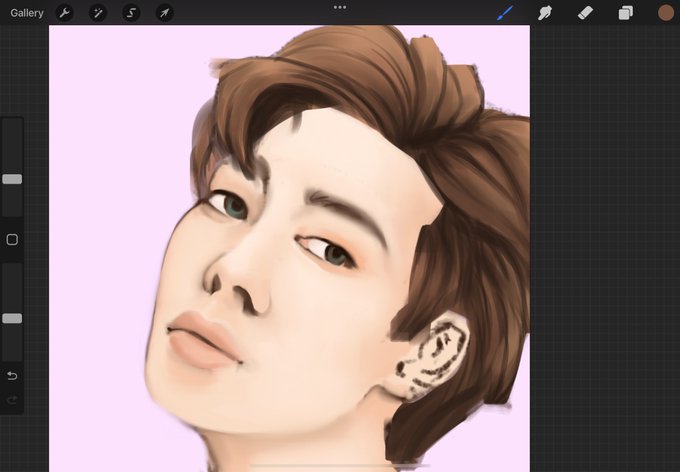Tap the square modify button in sidebar

[x=12, y=239]
